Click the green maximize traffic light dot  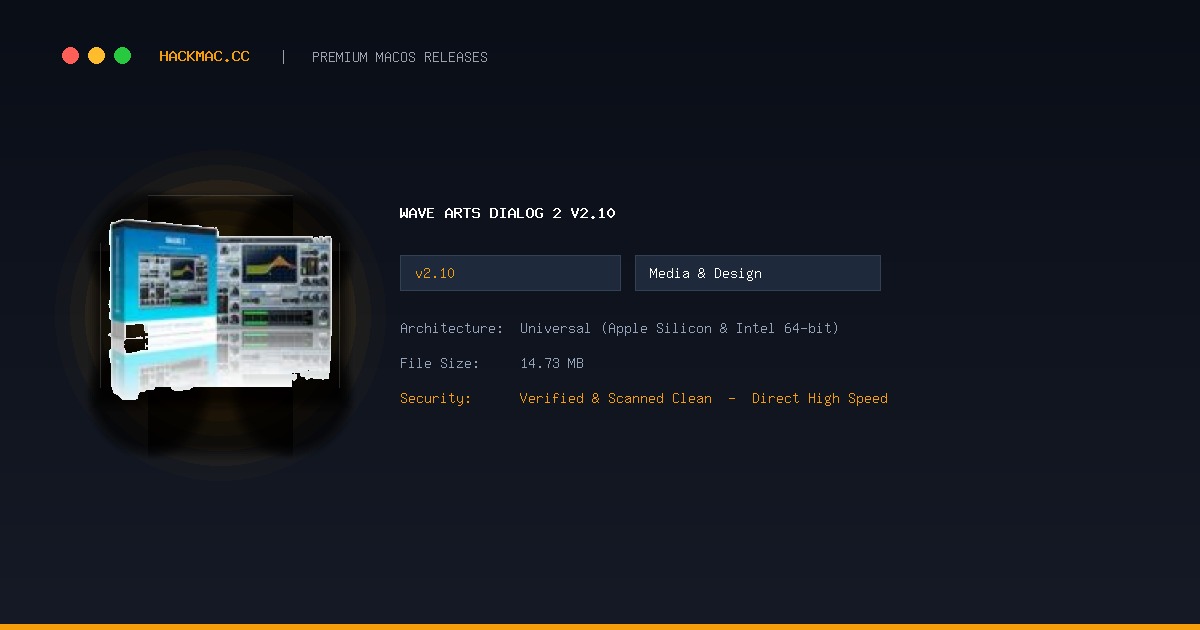(x=122, y=56)
